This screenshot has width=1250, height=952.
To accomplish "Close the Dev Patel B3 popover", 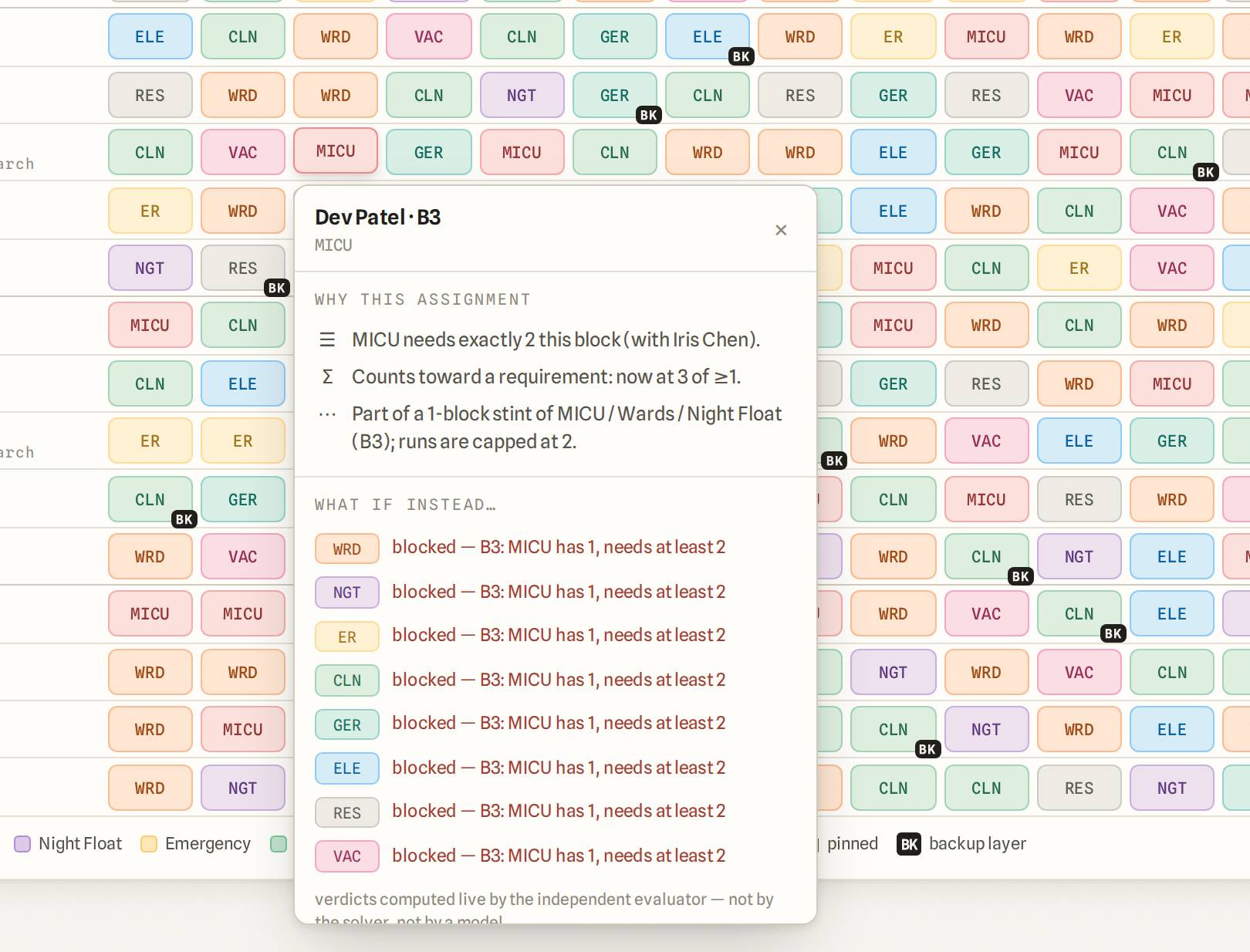I will [x=781, y=230].
